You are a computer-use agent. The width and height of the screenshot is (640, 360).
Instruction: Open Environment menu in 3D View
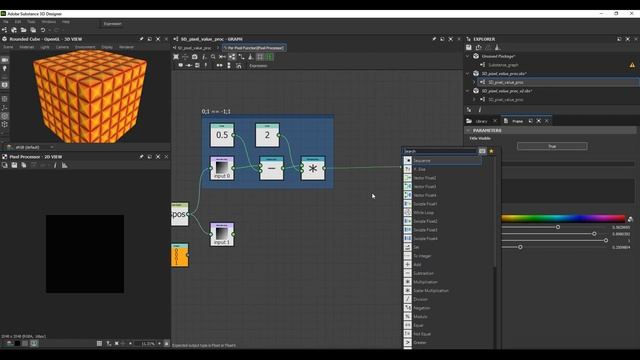pyautogui.click(x=85, y=47)
